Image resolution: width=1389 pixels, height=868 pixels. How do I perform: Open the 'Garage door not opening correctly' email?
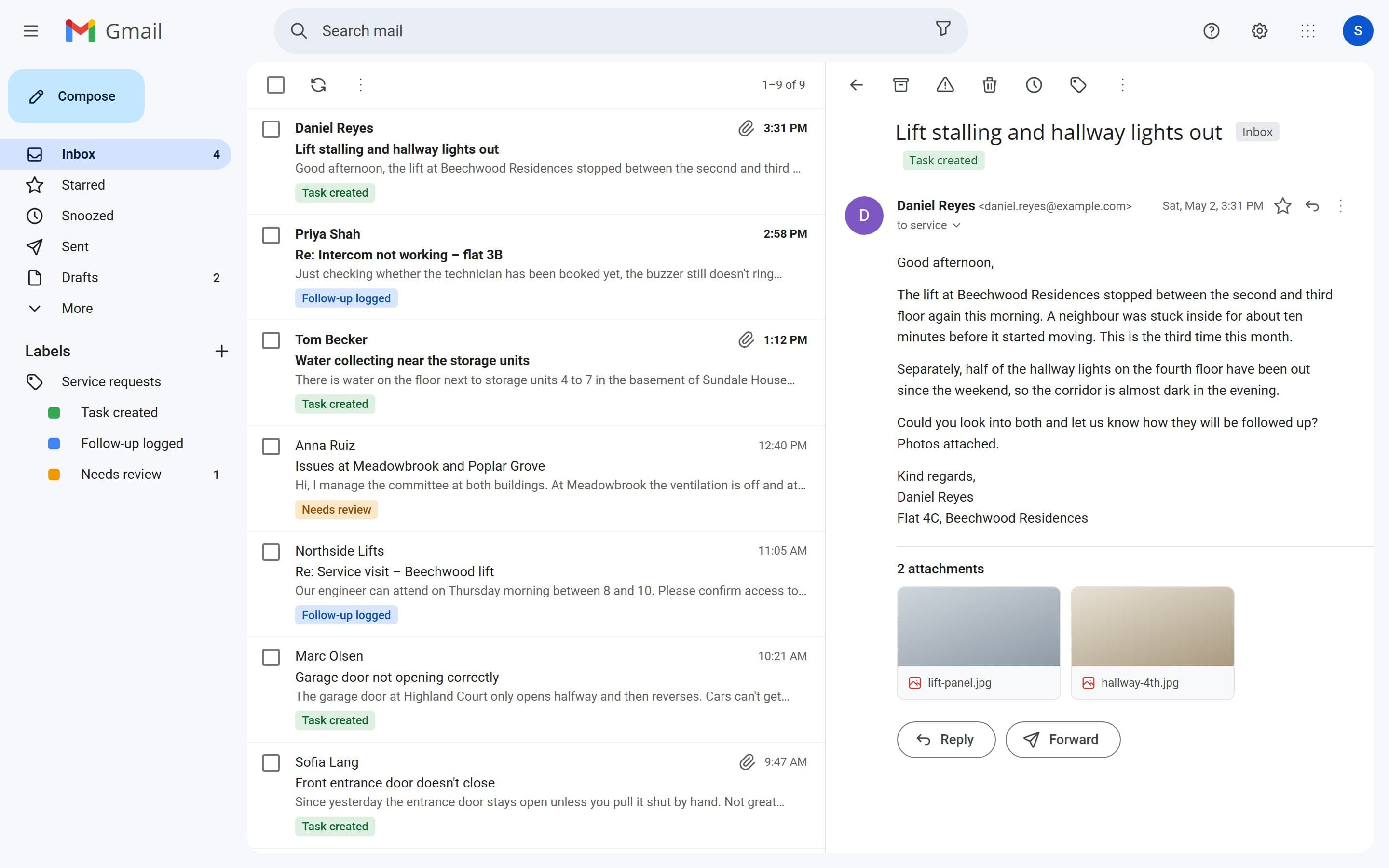coord(535,690)
